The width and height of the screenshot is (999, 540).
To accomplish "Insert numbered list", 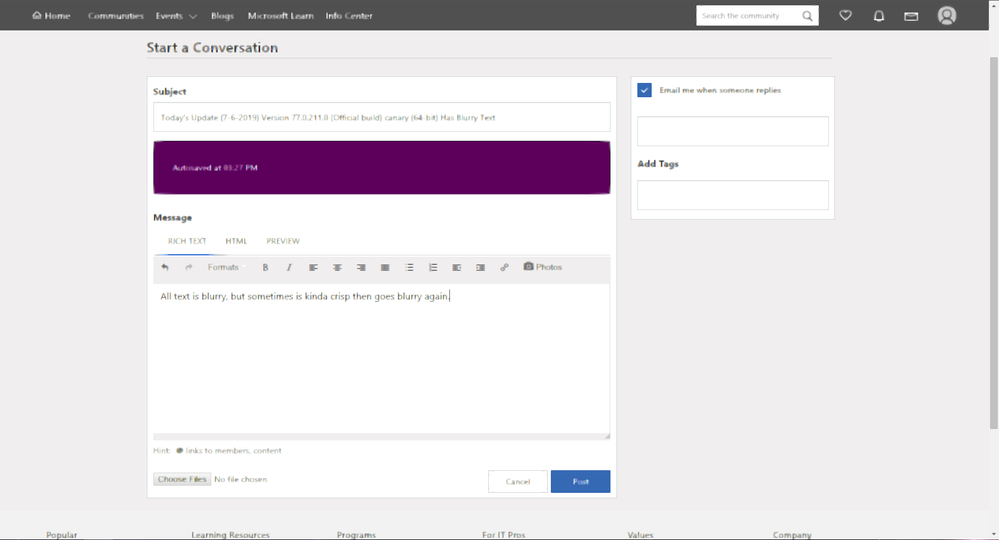I will pyautogui.click(x=433, y=267).
